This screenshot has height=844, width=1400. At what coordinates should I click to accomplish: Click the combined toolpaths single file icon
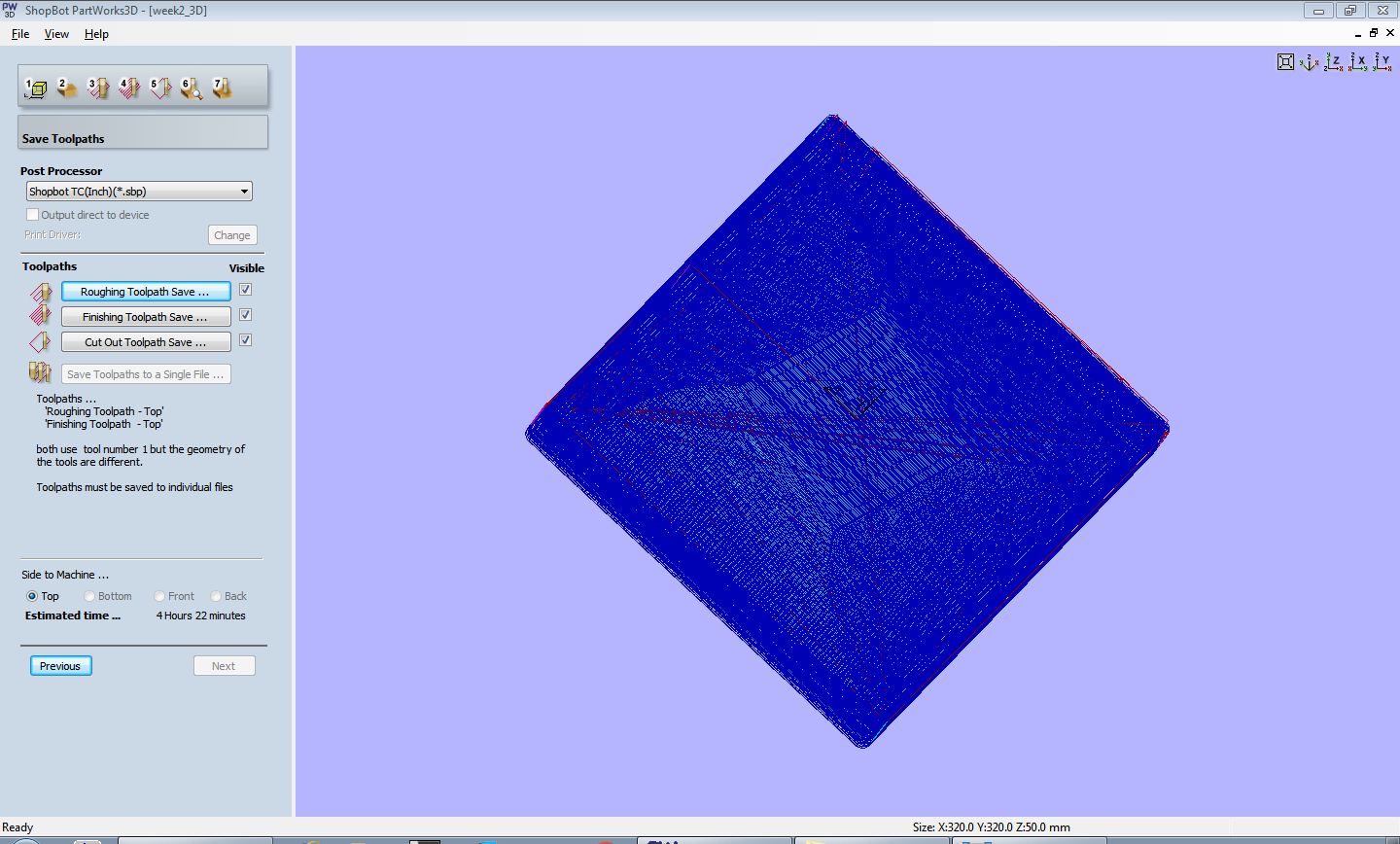coord(41,372)
